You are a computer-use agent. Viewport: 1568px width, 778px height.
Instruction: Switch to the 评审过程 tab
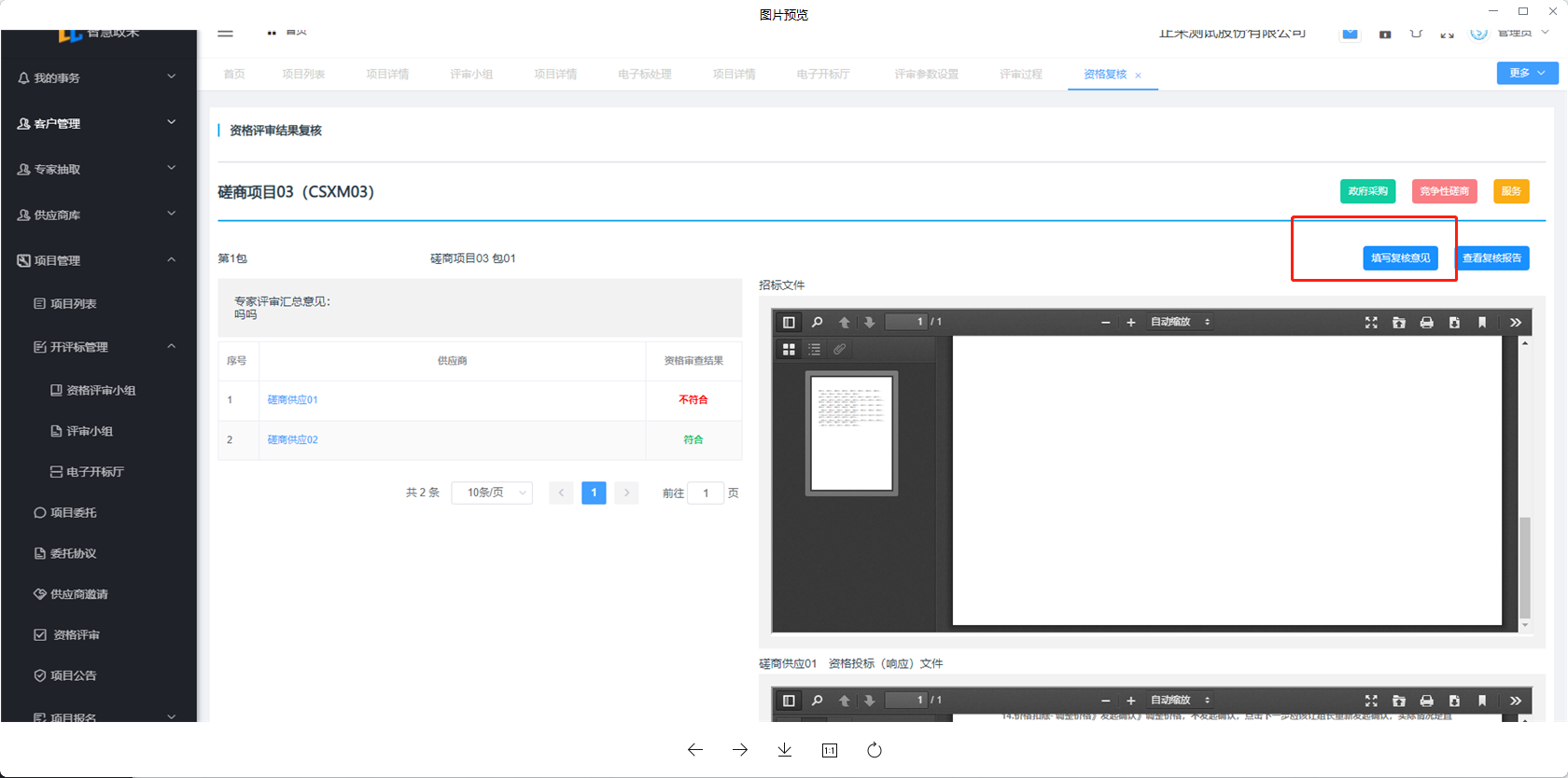pyautogui.click(x=1020, y=74)
